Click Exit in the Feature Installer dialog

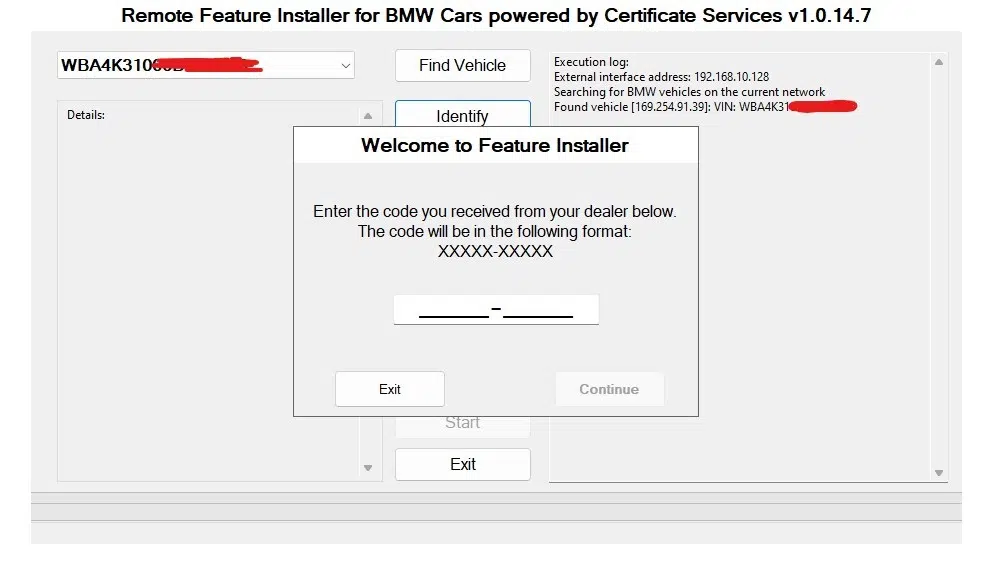click(389, 389)
